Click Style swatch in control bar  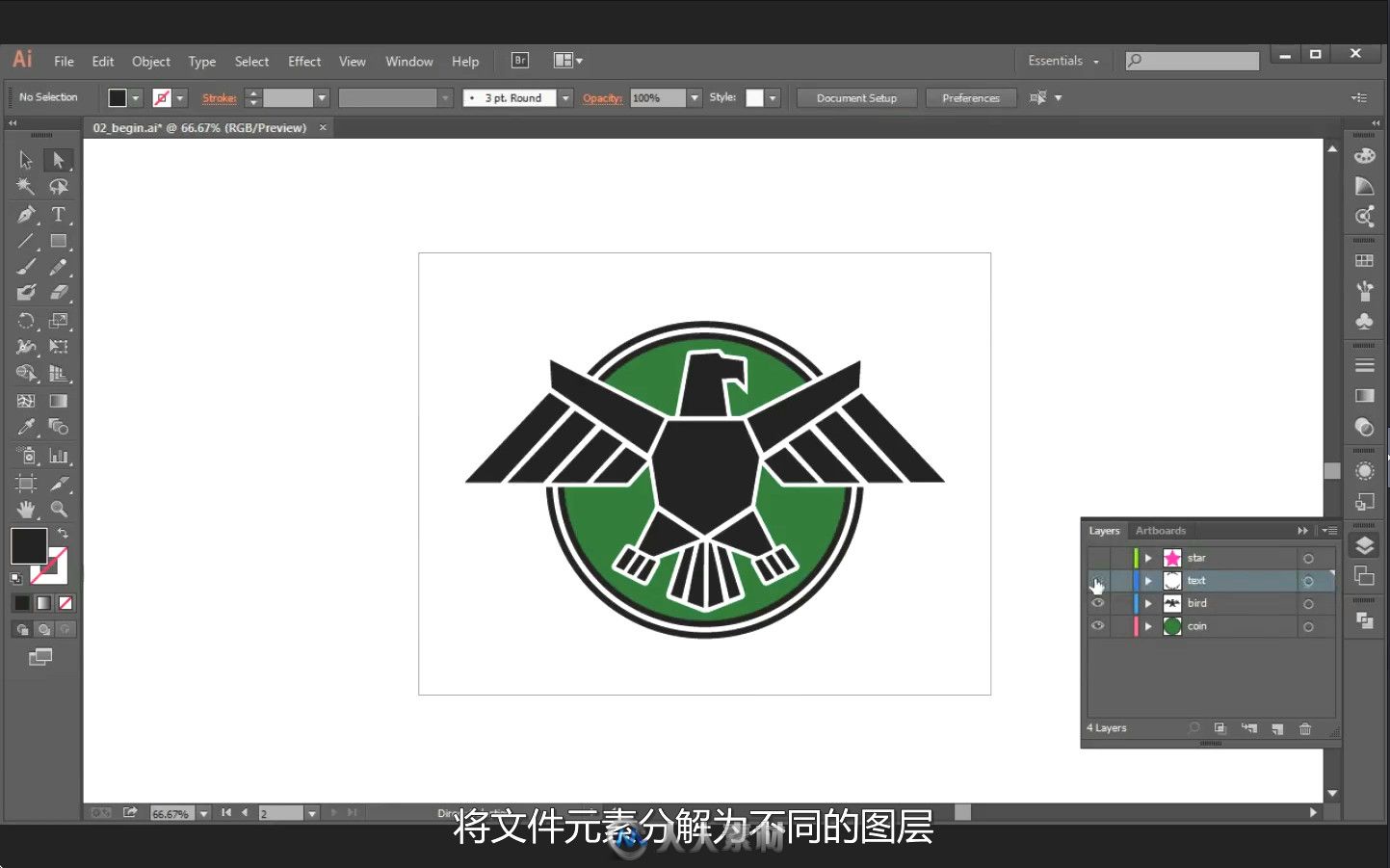754,98
